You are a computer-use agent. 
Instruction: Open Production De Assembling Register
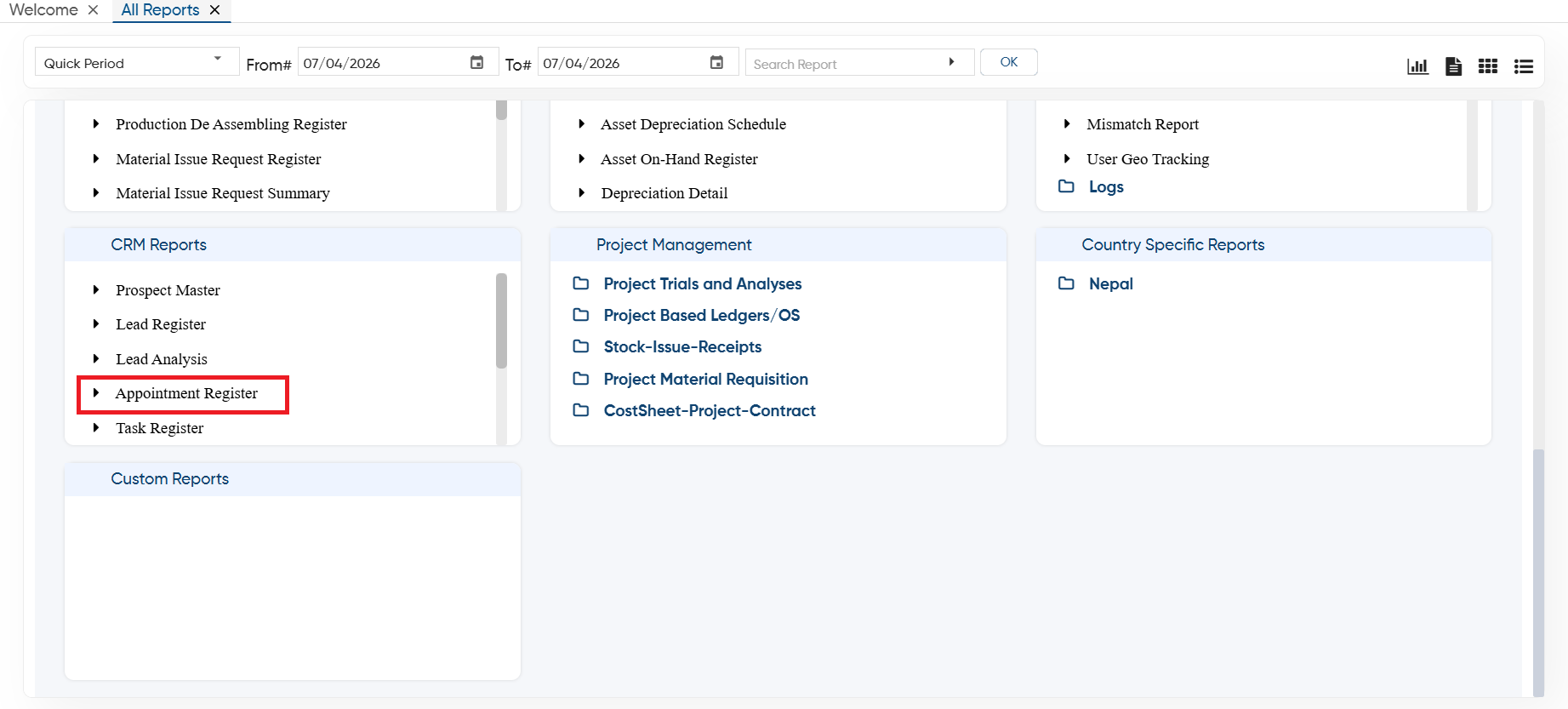(231, 124)
